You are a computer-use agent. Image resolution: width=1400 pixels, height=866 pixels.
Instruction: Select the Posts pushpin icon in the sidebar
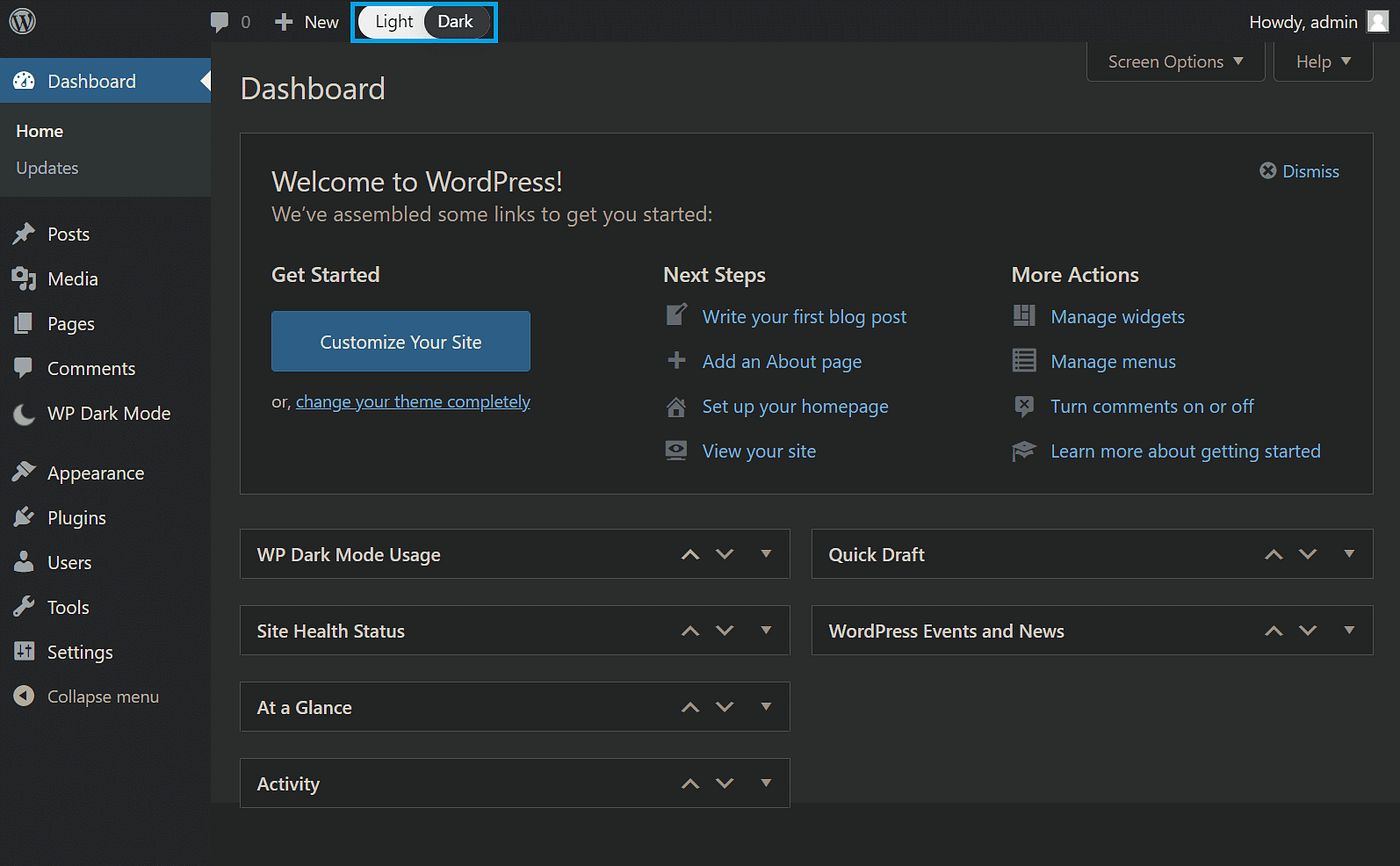coord(24,233)
